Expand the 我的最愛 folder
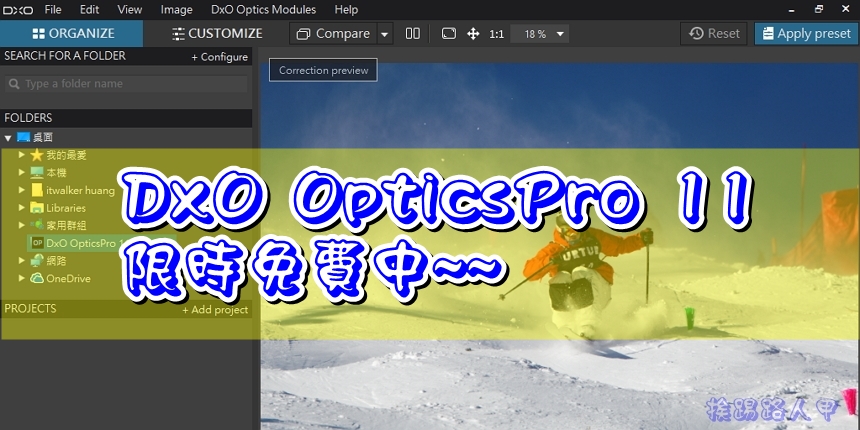Viewport: 860px width, 430px height. (21, 155)
